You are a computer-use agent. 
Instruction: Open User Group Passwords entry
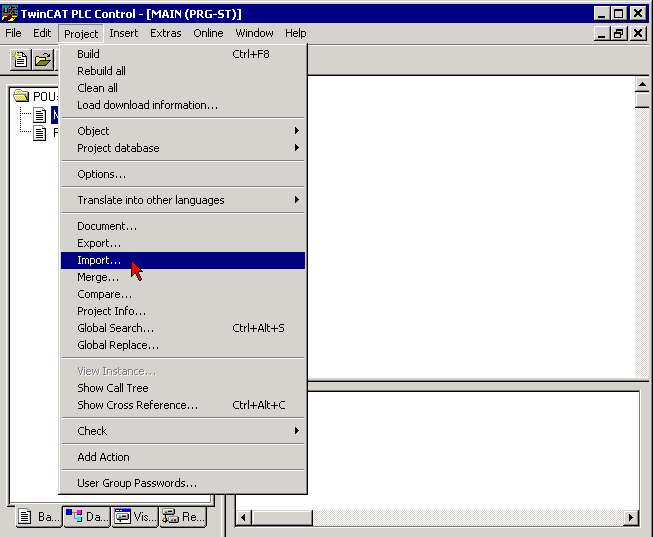click(183, 483)
